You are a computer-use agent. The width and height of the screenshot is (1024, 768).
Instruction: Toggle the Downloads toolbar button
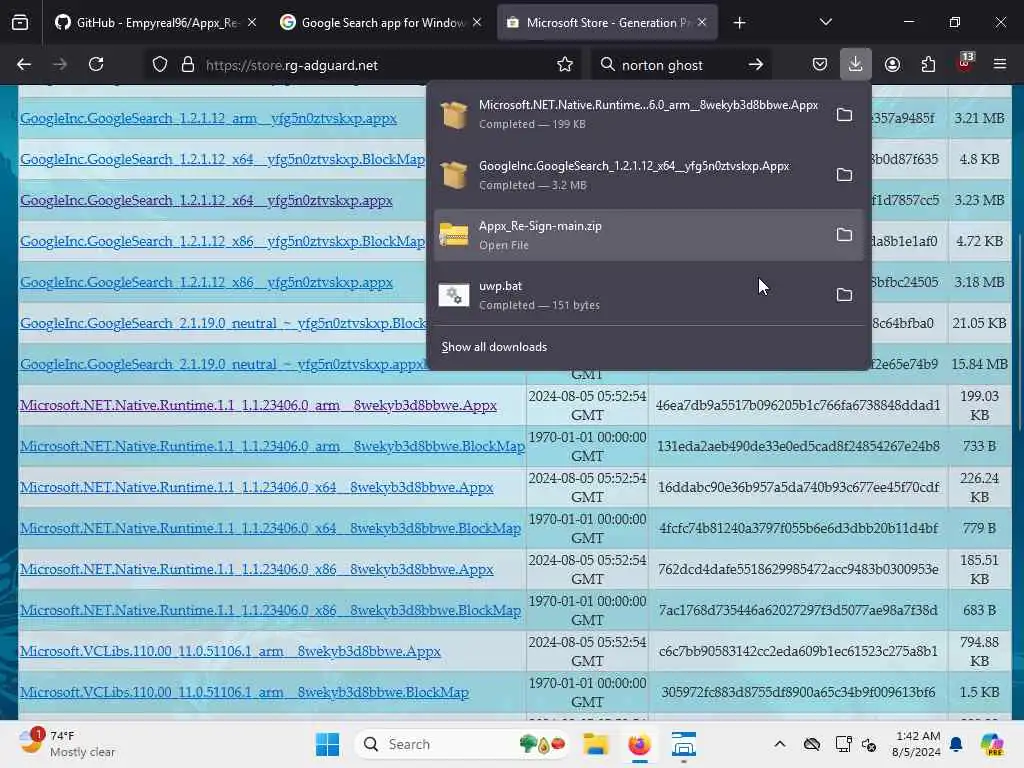point(856,65)
